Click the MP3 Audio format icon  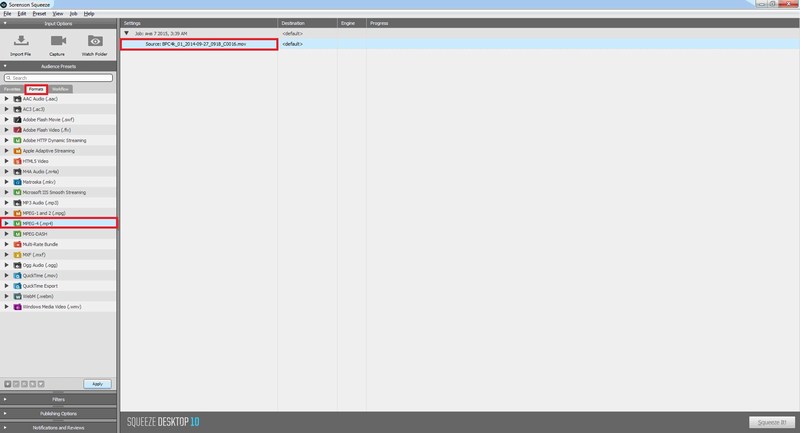pos(17,203)
